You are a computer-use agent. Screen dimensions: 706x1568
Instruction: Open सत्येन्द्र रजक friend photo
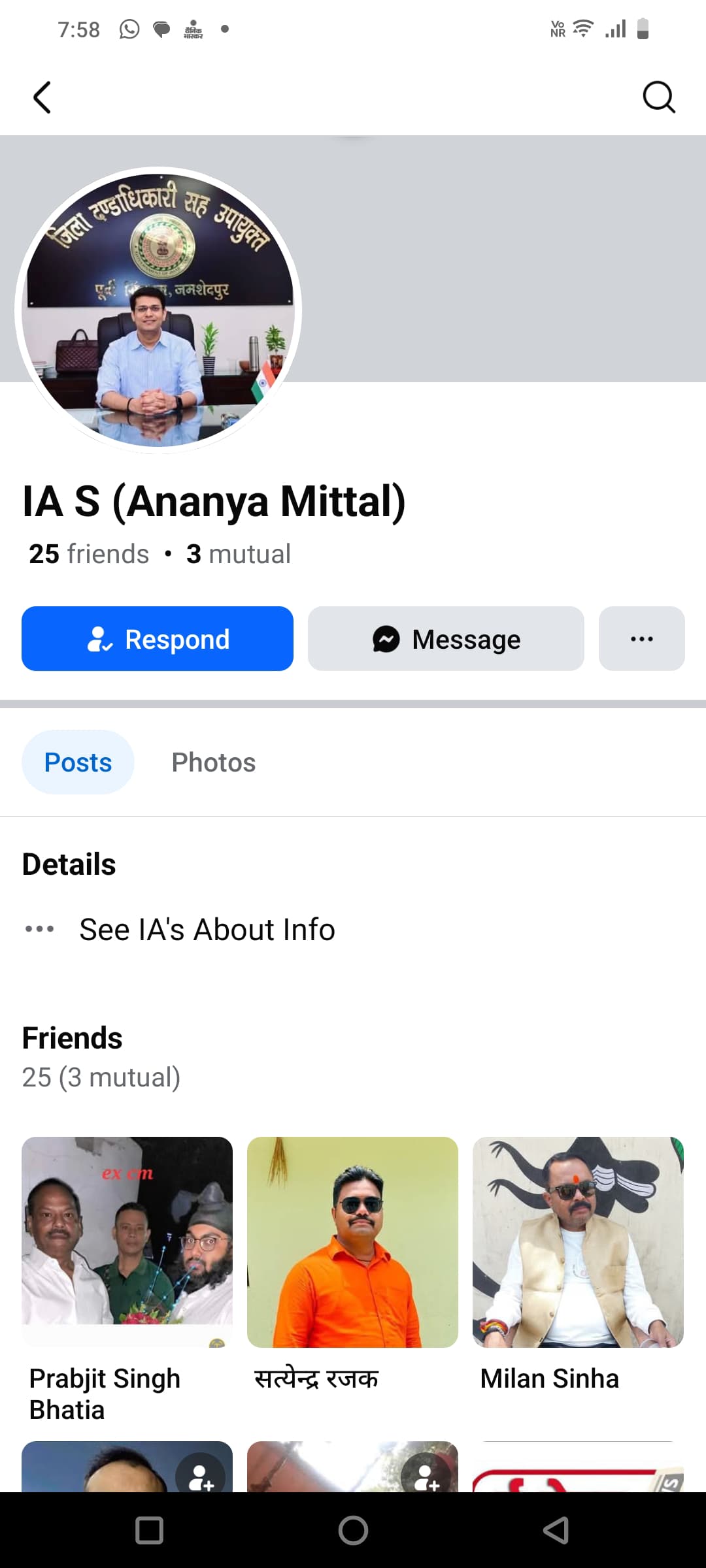coord(352,1241)
